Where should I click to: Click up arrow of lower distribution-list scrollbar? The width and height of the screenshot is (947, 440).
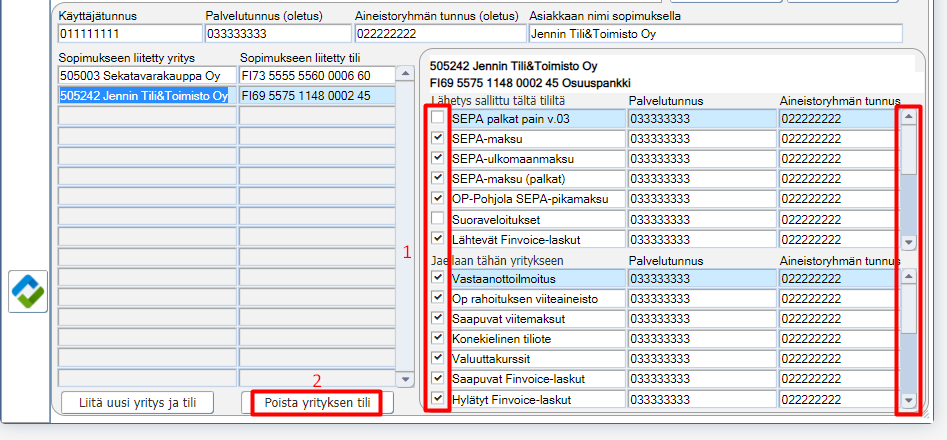908,276
